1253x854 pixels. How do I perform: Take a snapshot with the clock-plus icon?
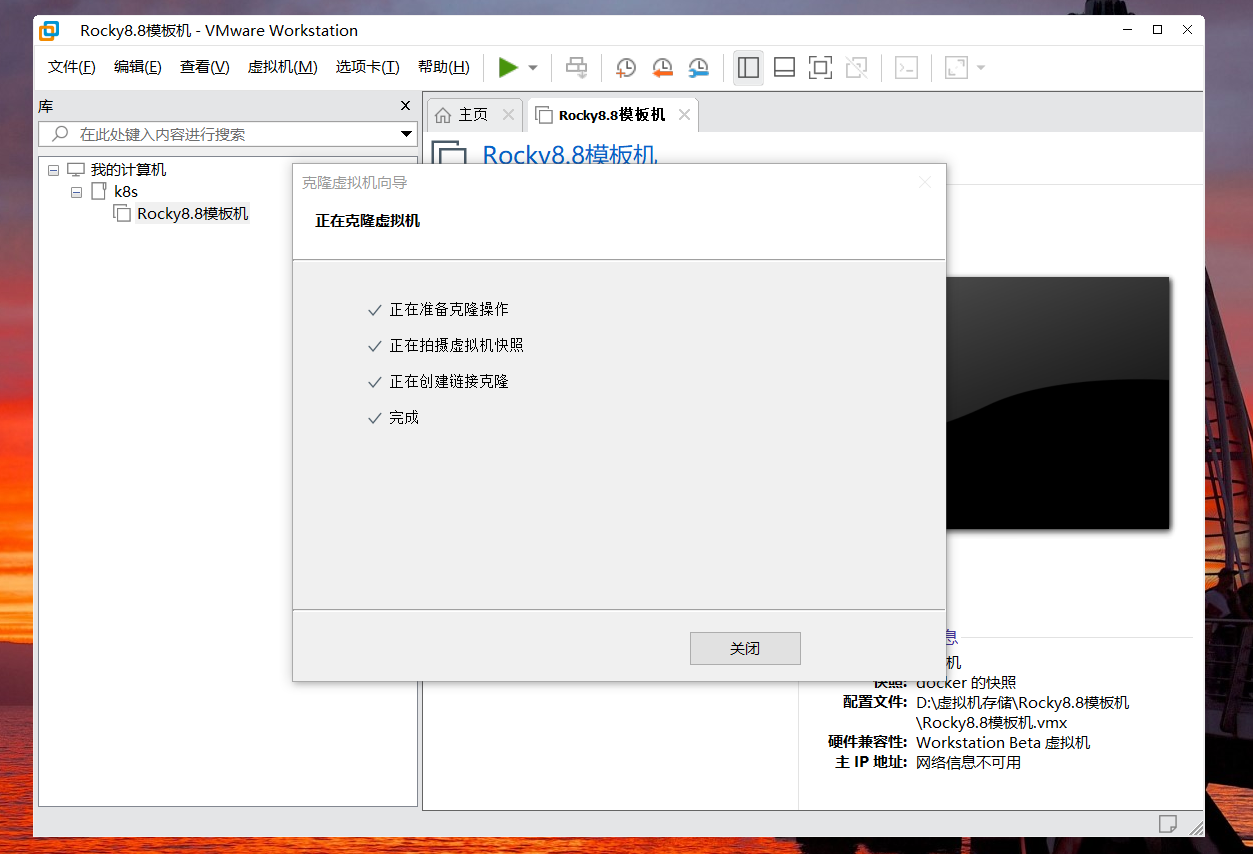tap(625, 67)
